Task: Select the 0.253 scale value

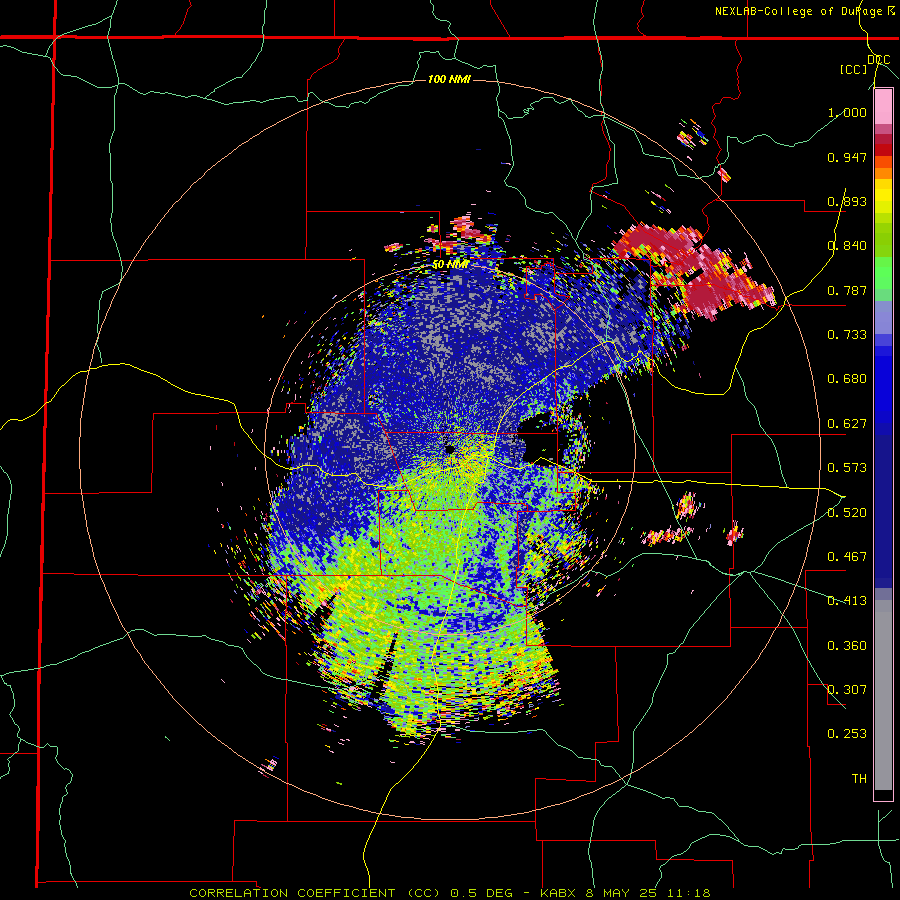Action: point(847,734)
